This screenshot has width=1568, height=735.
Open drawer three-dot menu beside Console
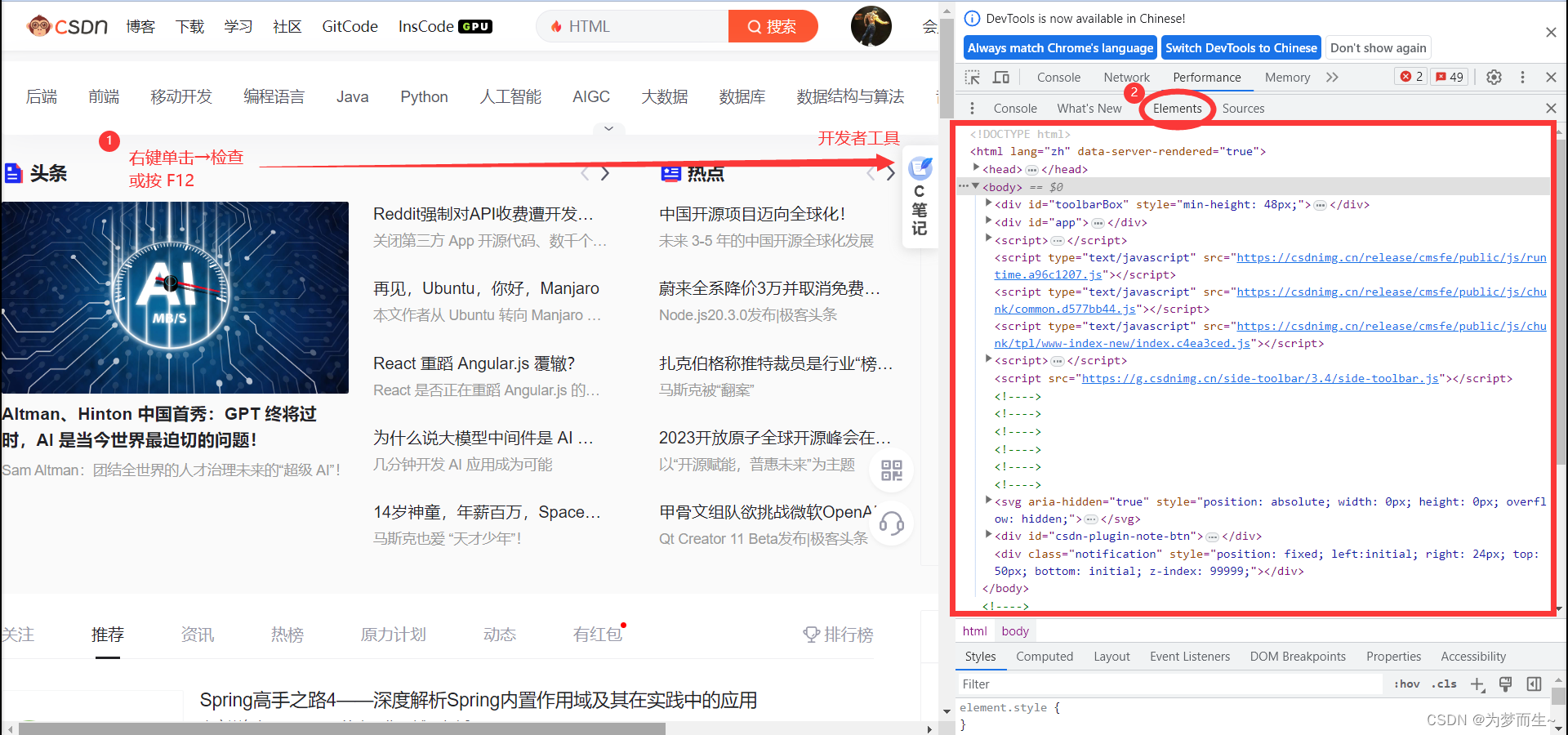pos(972,108)
